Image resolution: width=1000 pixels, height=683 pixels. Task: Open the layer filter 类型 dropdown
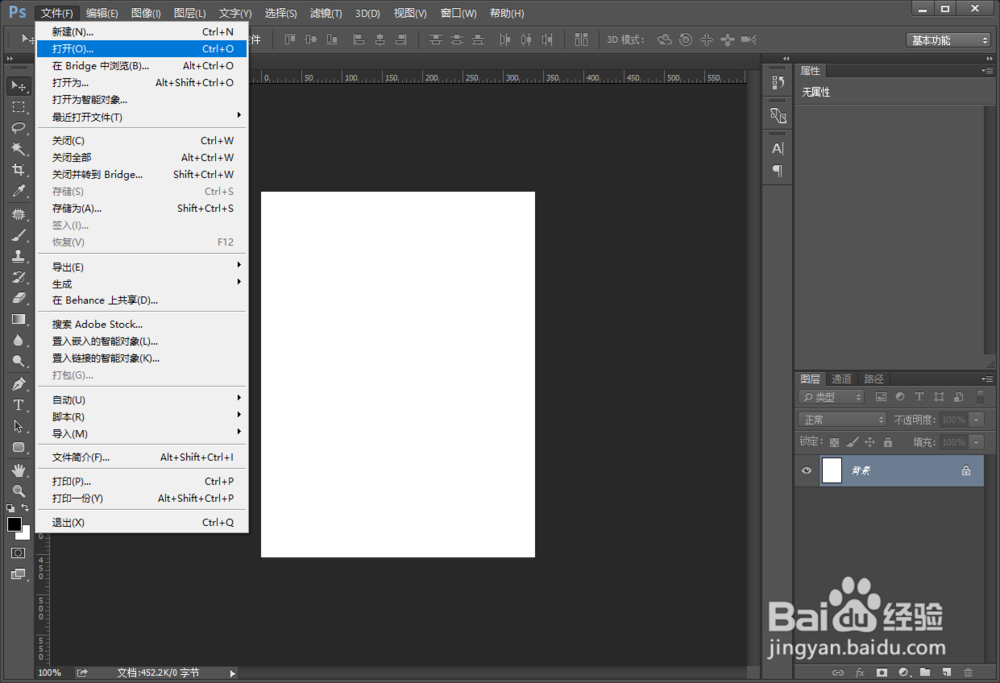(831, 397)
